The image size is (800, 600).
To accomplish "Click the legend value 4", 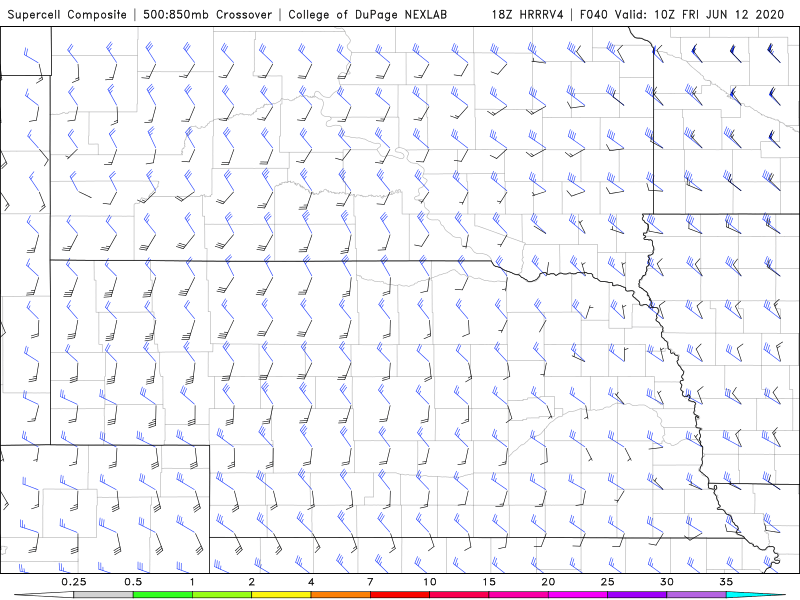I will tap(311, 582).
